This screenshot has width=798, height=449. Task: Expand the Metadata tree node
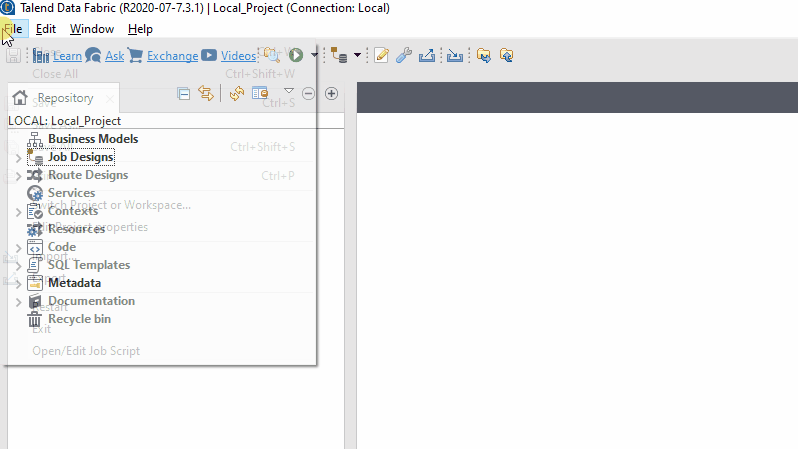click(18, 284)
